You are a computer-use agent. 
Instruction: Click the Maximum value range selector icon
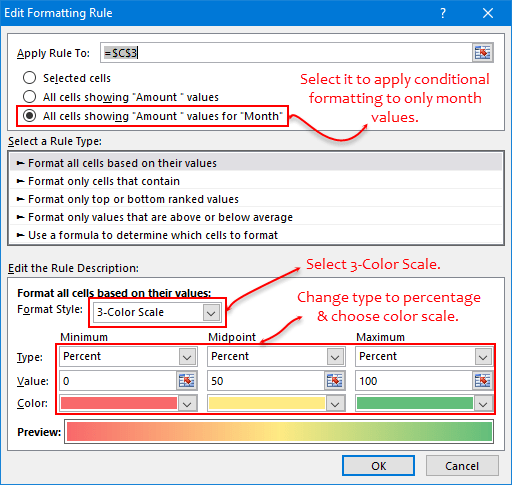[483, 381]
